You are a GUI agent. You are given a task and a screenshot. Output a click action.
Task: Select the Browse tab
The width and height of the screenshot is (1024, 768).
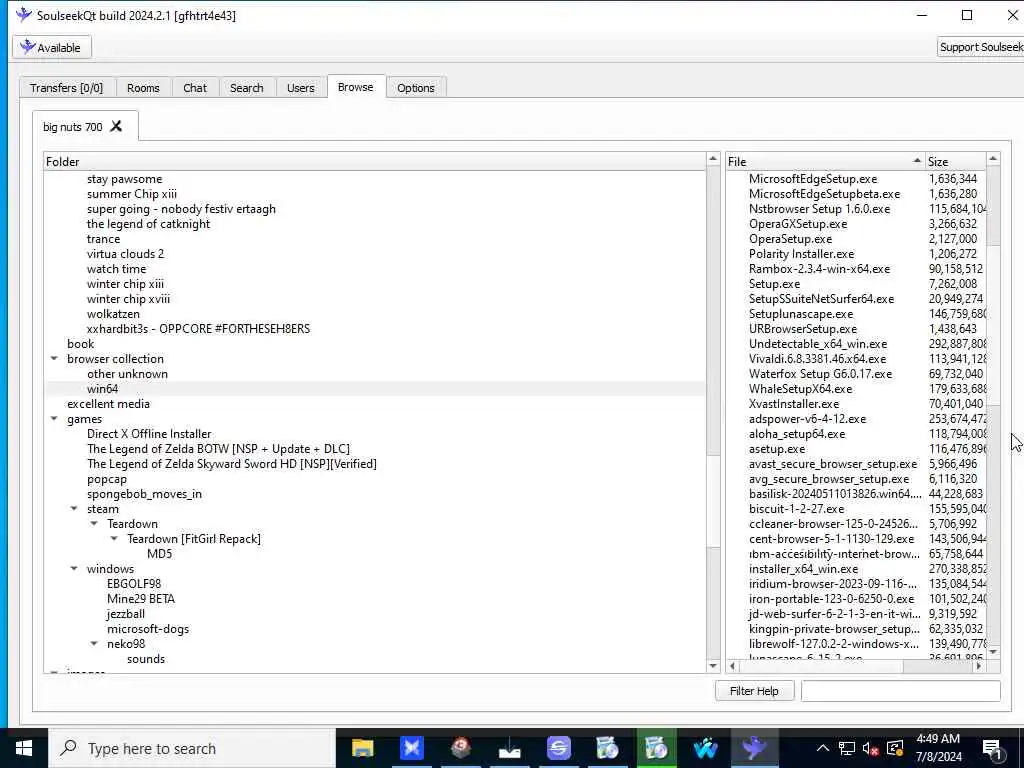[356, 87]
